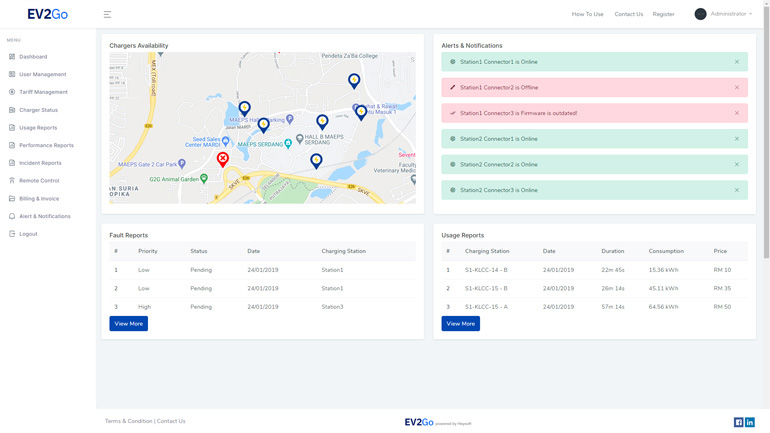This screenshot has height=433, width=770.
Task: Dismiss Station2 Connector3 is Online alert
Action: pos(737,190)
